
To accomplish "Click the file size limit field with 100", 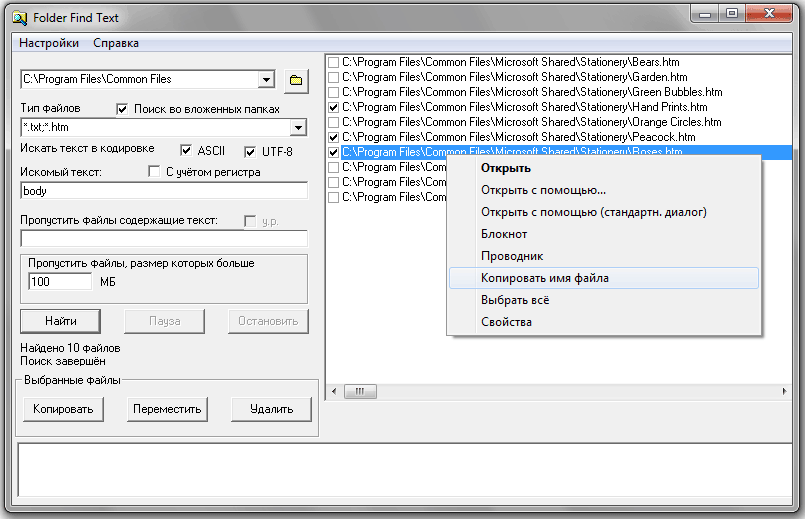I will coord(60,282).
